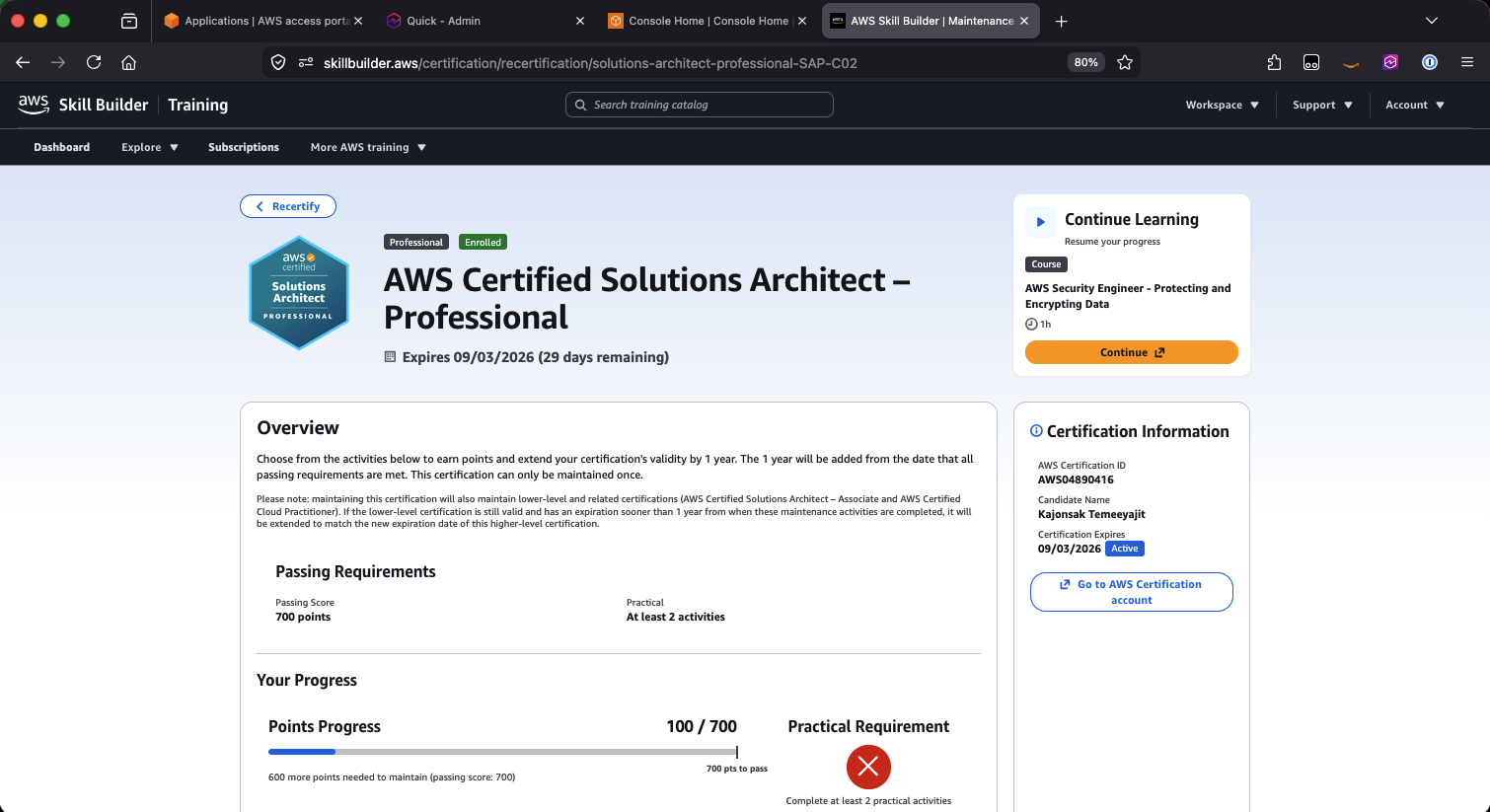
Task: Open the browser tab manager icon
Action: coord(129,21)
